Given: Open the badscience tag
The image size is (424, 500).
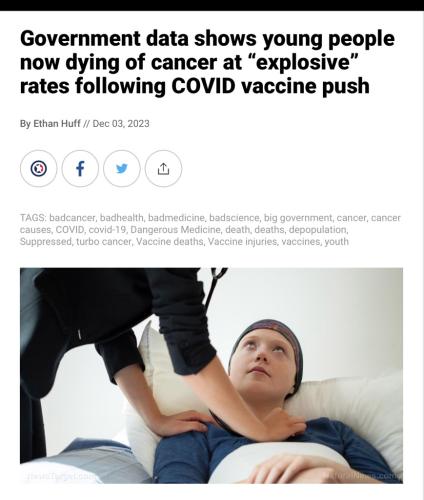Looking at the screenshot, I should 234,218.
